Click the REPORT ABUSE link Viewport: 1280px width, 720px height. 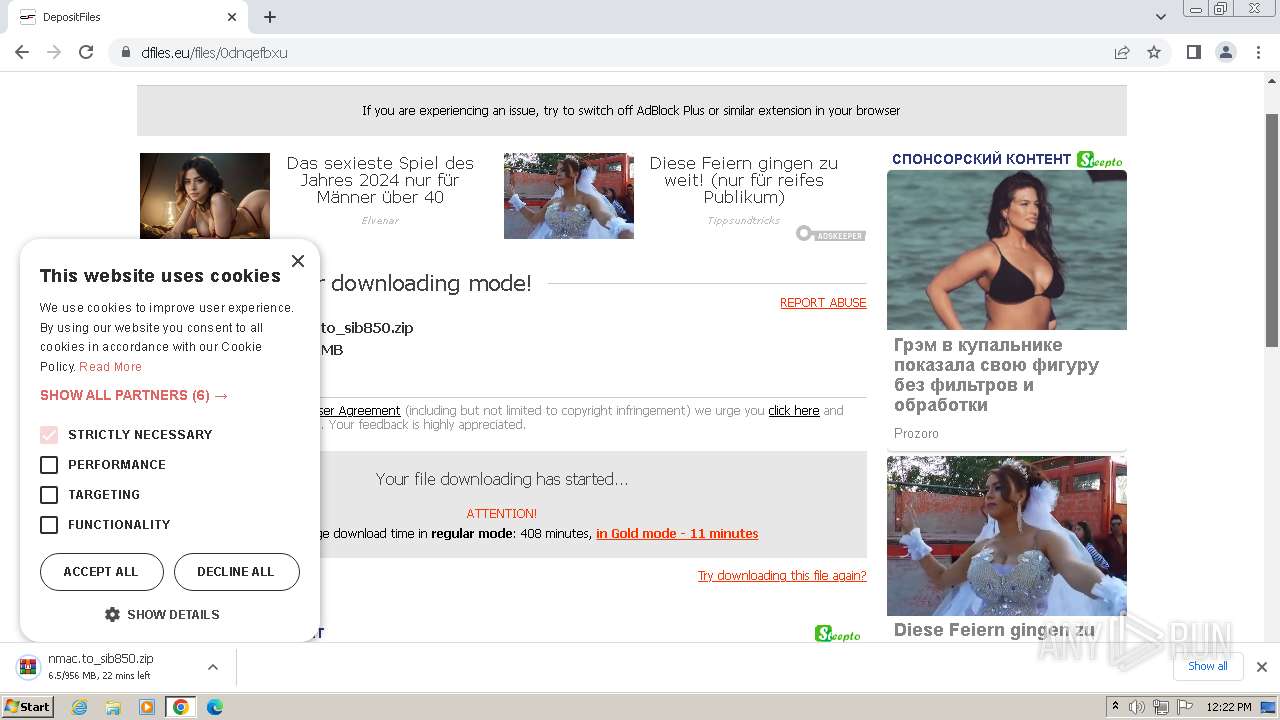(x=823, y=303)
